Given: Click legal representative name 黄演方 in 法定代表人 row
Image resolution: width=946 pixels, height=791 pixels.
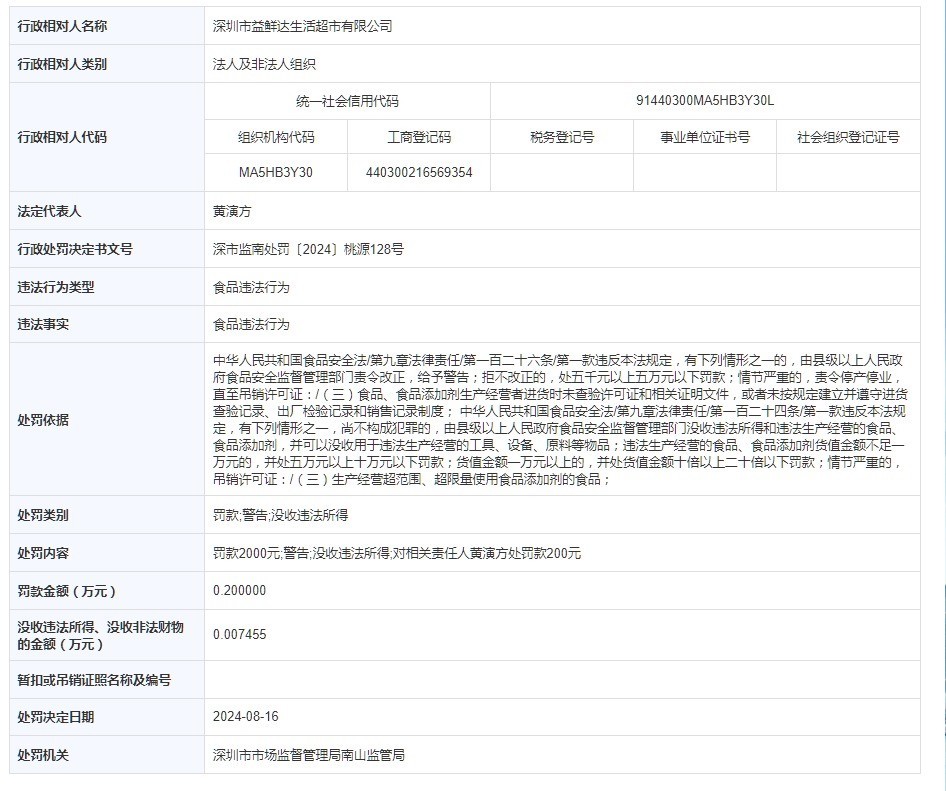Looking at the screenshot, I should pyautogui.click(x=232, y=212).
